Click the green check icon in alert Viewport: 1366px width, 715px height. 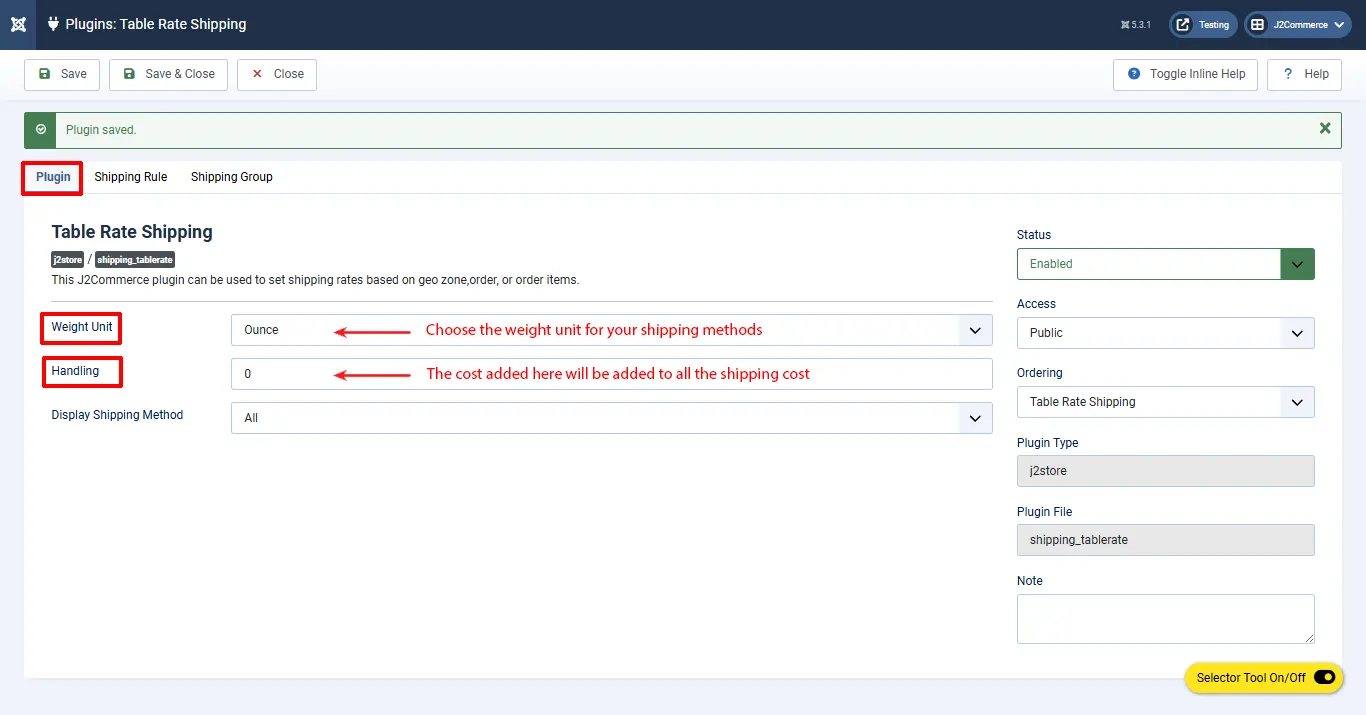pyautogui.click(x=41, y=130)
